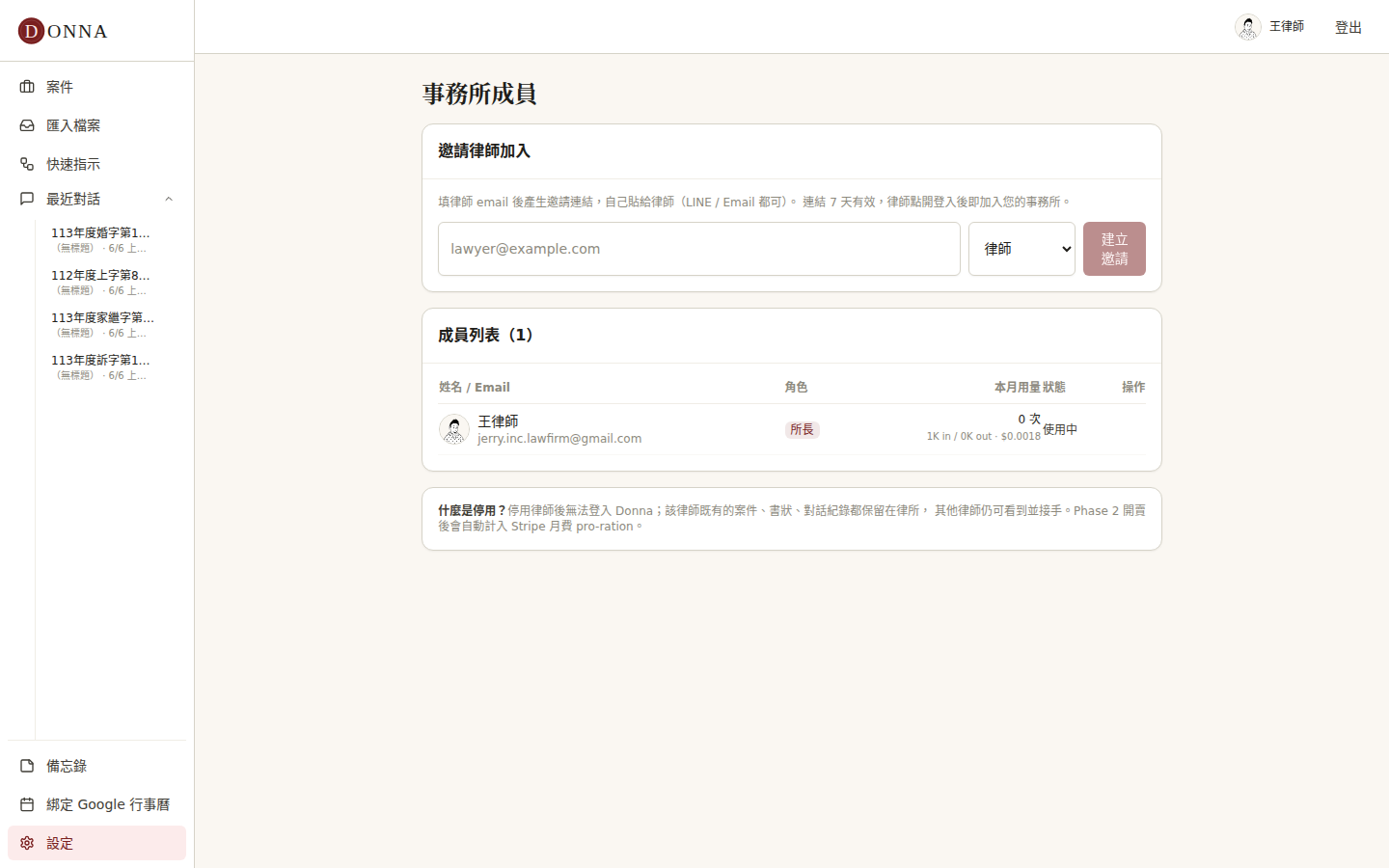Viewport: 1389px width, 868px height.
Task: Click the inbox icon beside 匯入檔案
Action: 27,125
